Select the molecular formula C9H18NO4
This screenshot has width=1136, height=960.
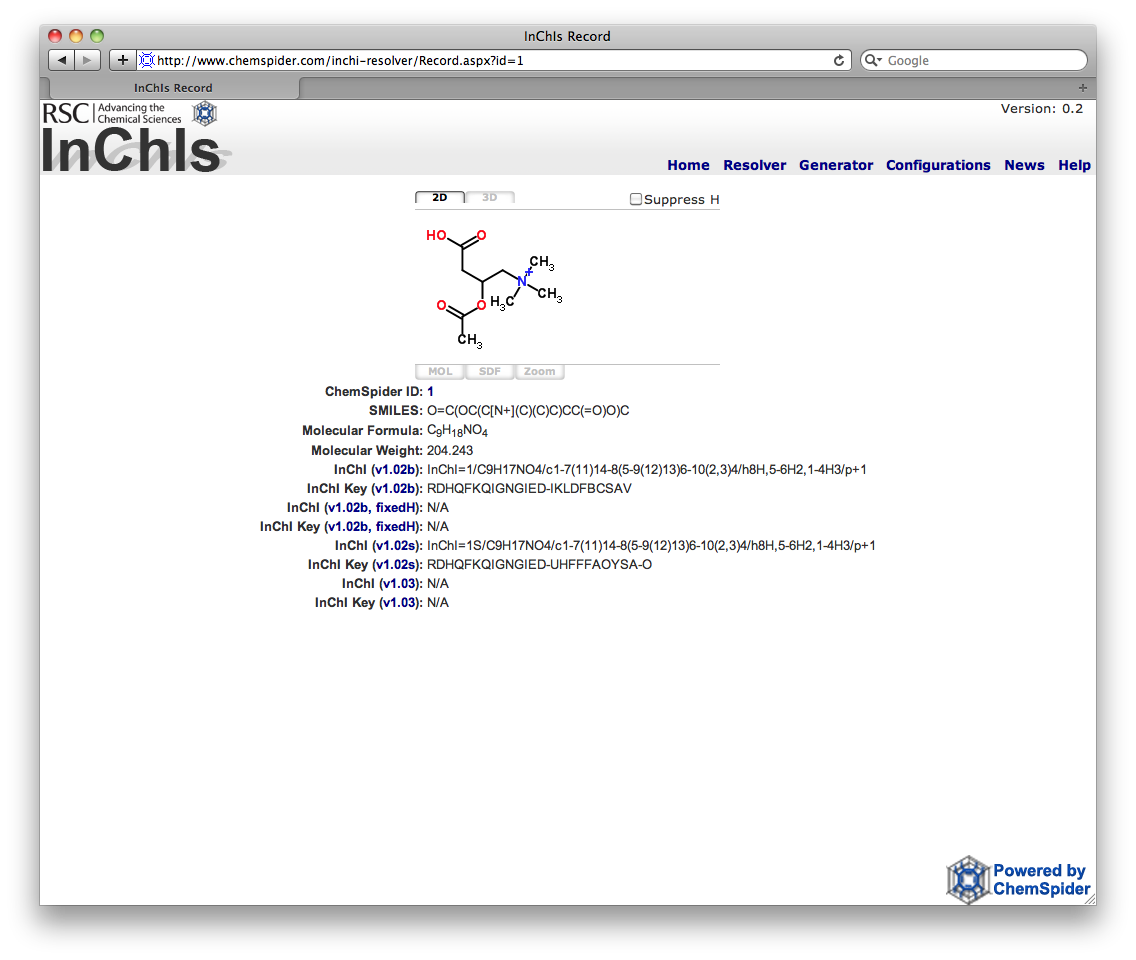[x=457, y=430]
